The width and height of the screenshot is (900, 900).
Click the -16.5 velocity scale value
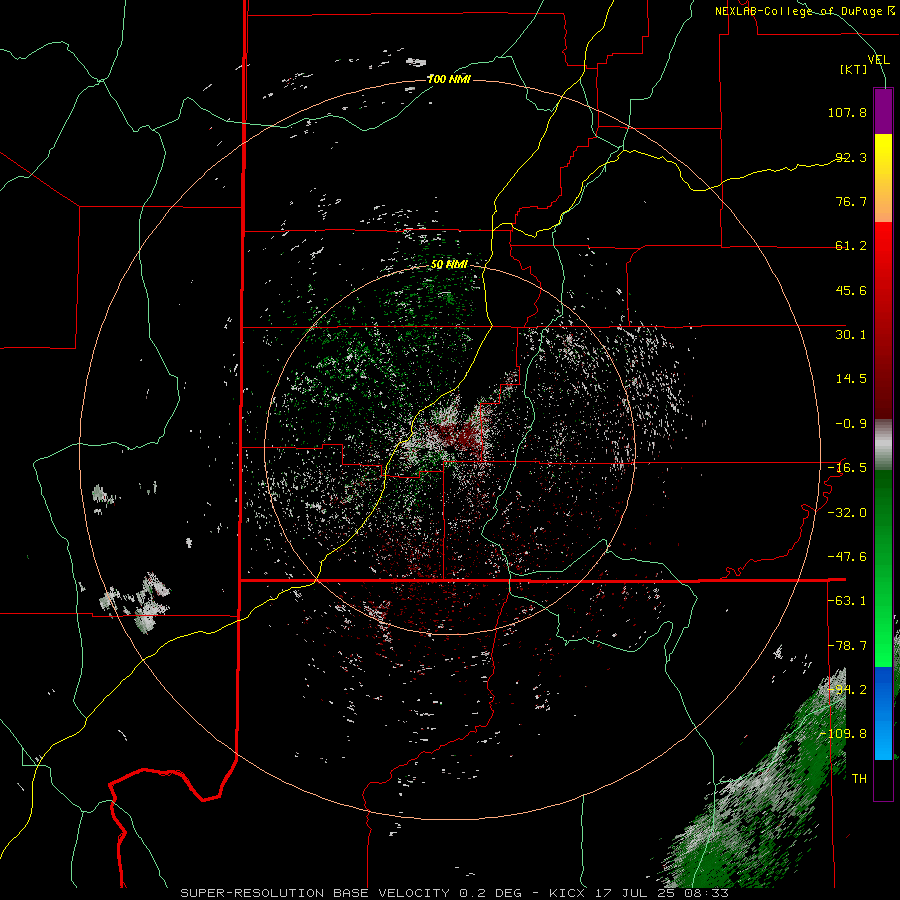pos(847,468)
